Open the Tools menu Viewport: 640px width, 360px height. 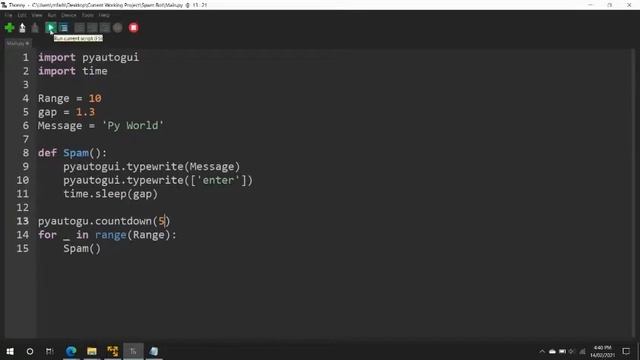87,15
